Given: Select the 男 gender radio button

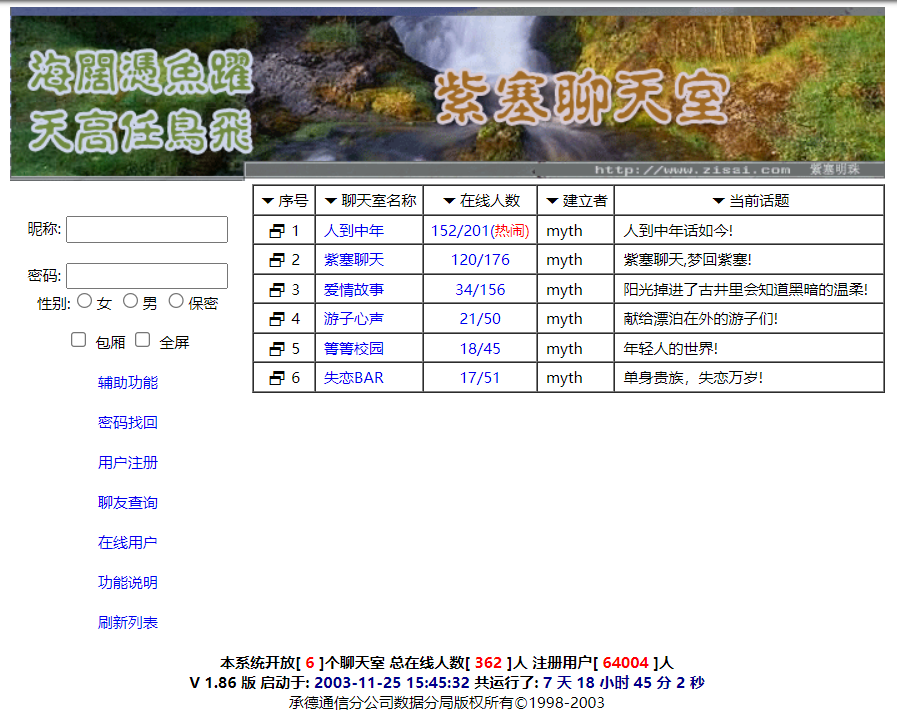Looking at the screenshot, I should click(x=131, y=301).
